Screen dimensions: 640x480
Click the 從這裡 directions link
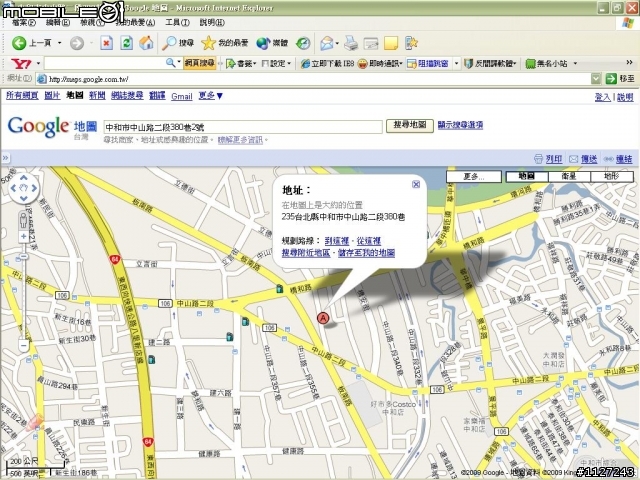coord(369,241)
